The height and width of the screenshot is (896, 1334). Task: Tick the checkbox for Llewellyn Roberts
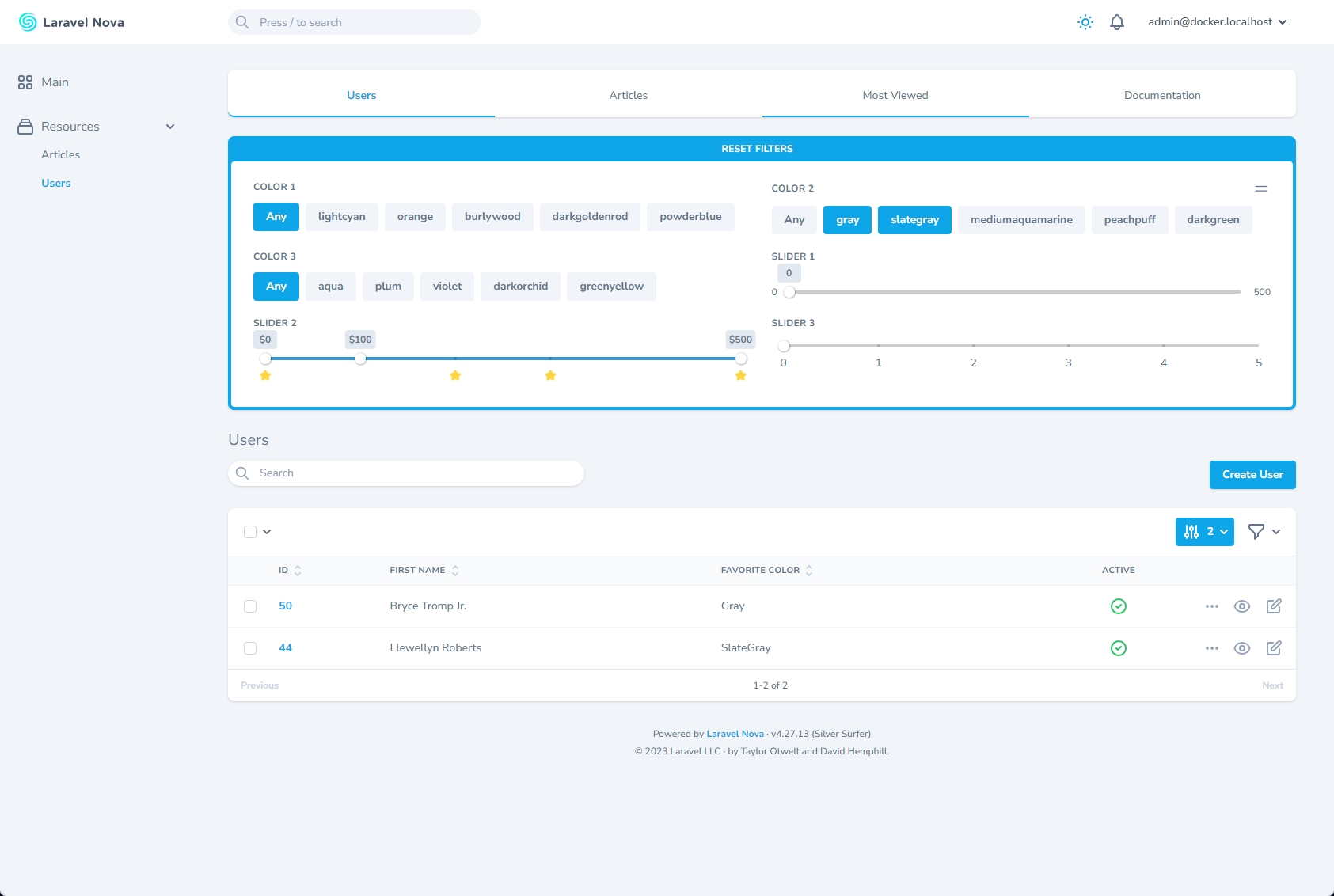pos(250,648)
